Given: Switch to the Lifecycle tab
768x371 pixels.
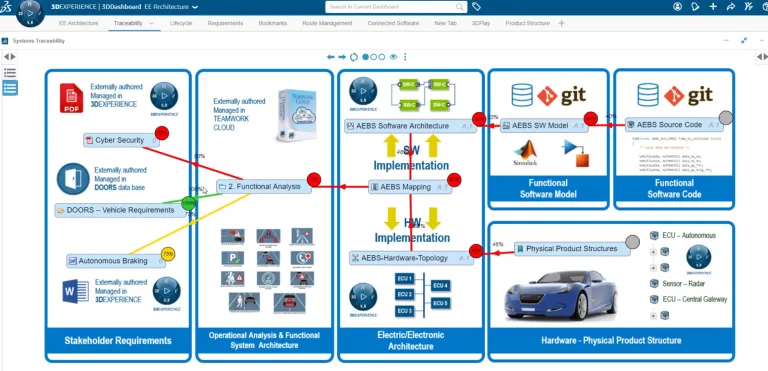Looking at the screenshot, I should [181, 23].
